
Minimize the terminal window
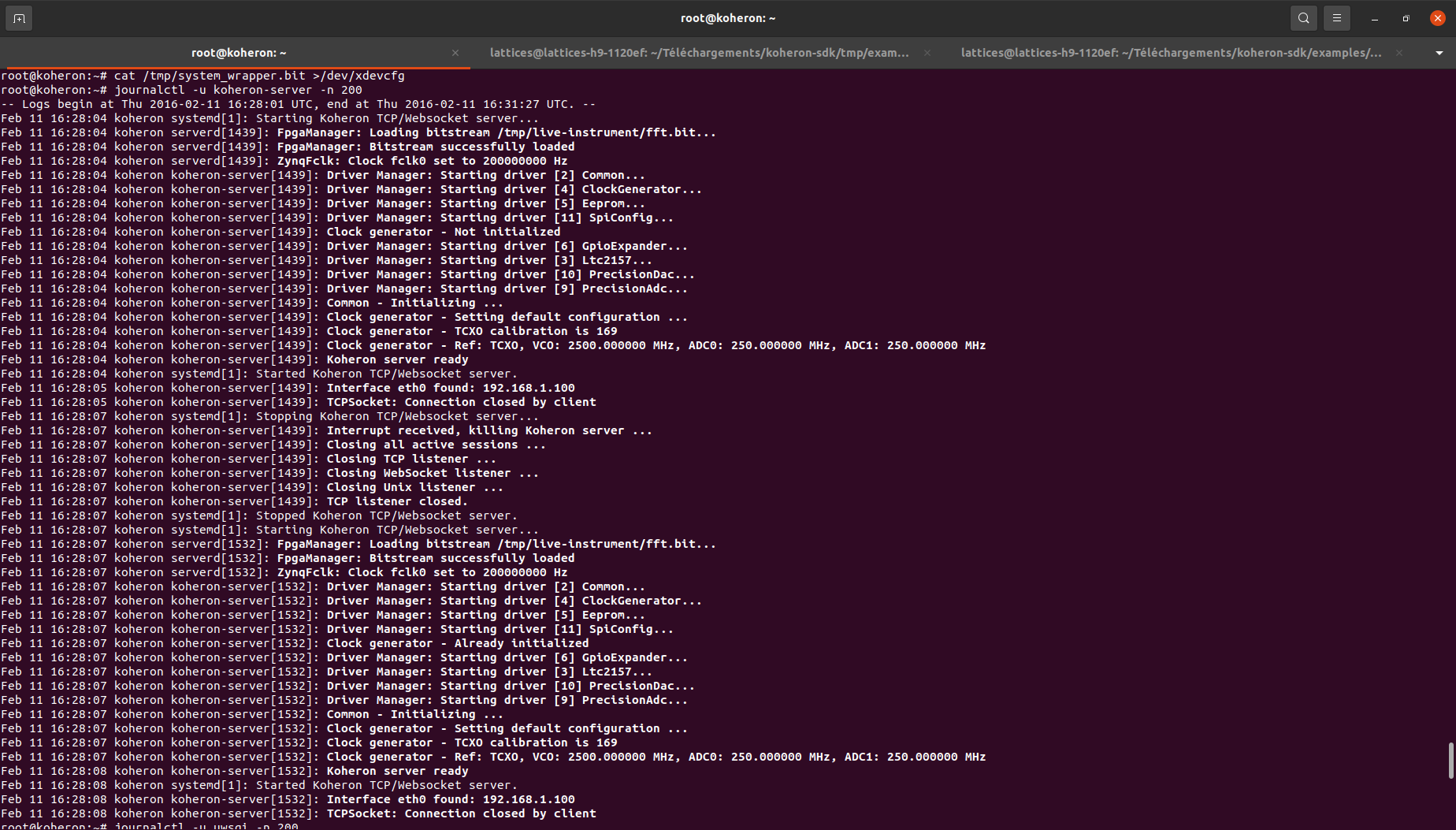[1374, 17]
